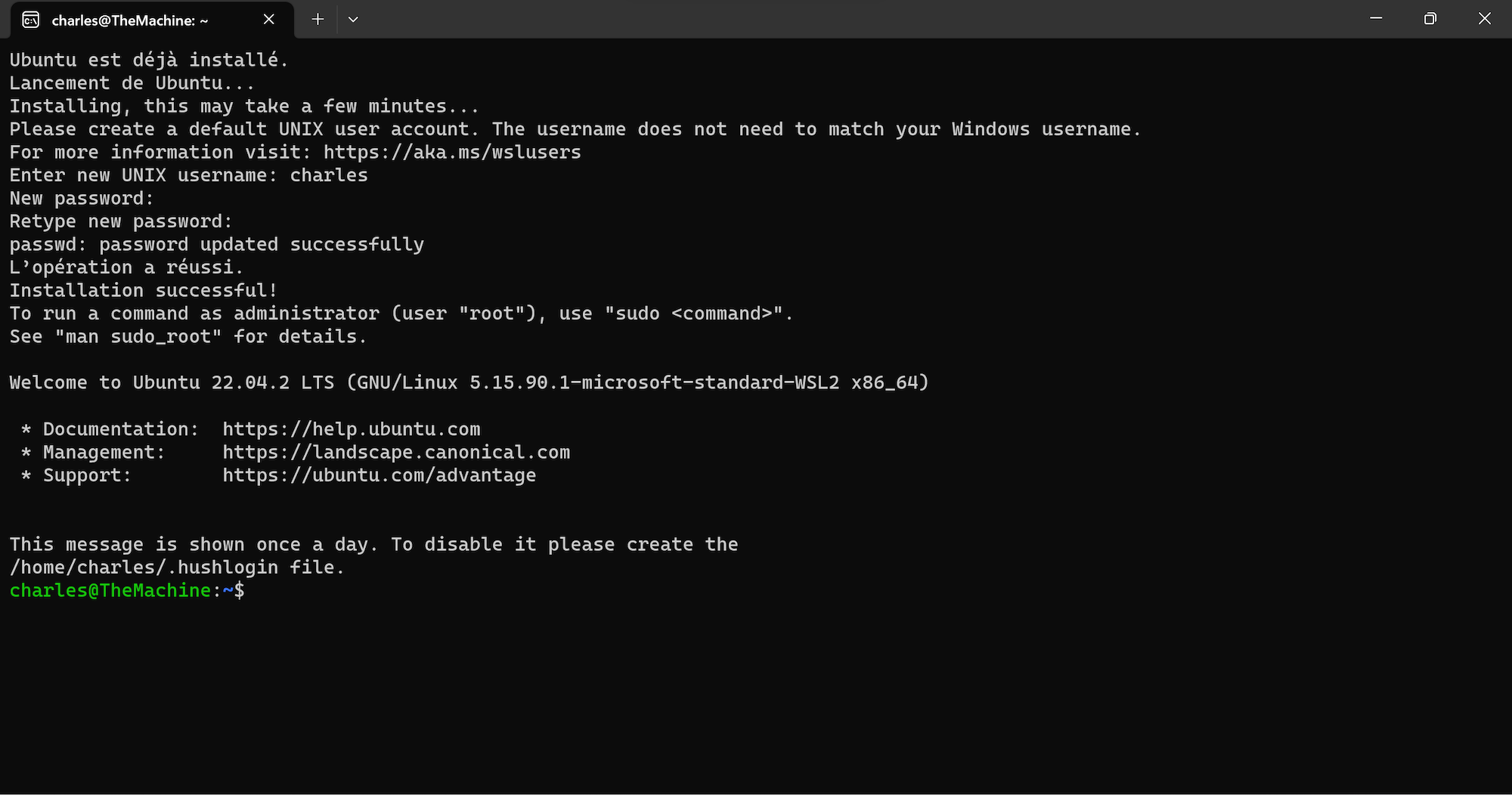Open the help.ubuntu.com documentation link
The height and width of the screenshot is (795, 1512).
(351, 429)
